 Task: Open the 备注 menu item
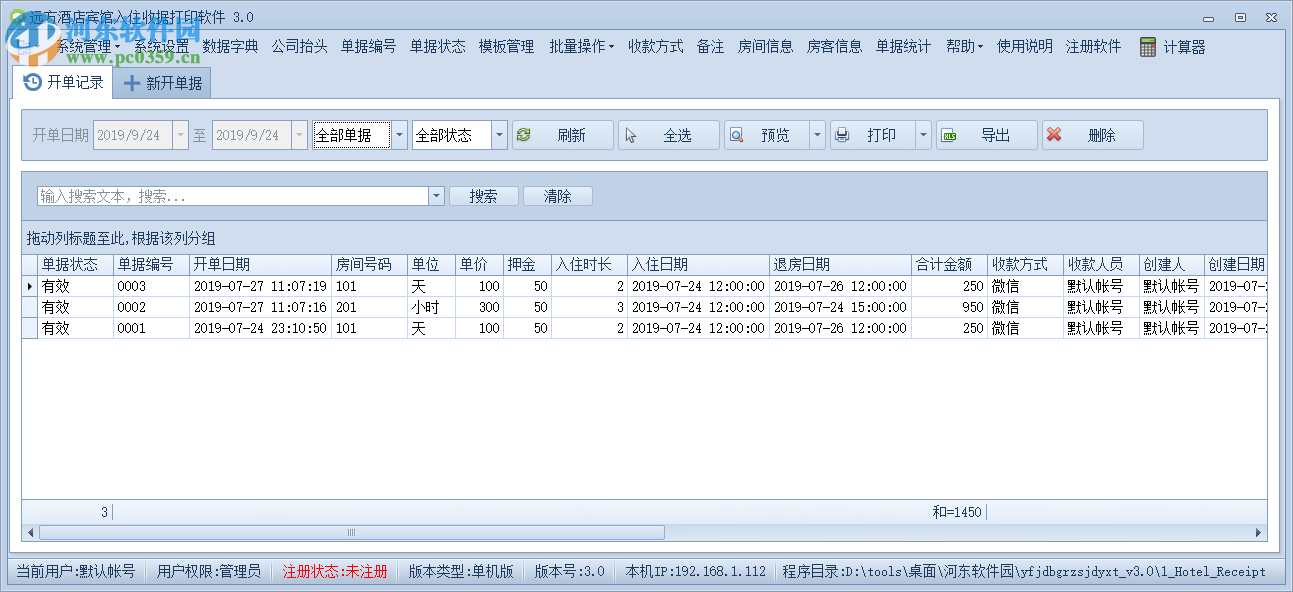click(x=710, y=46)
